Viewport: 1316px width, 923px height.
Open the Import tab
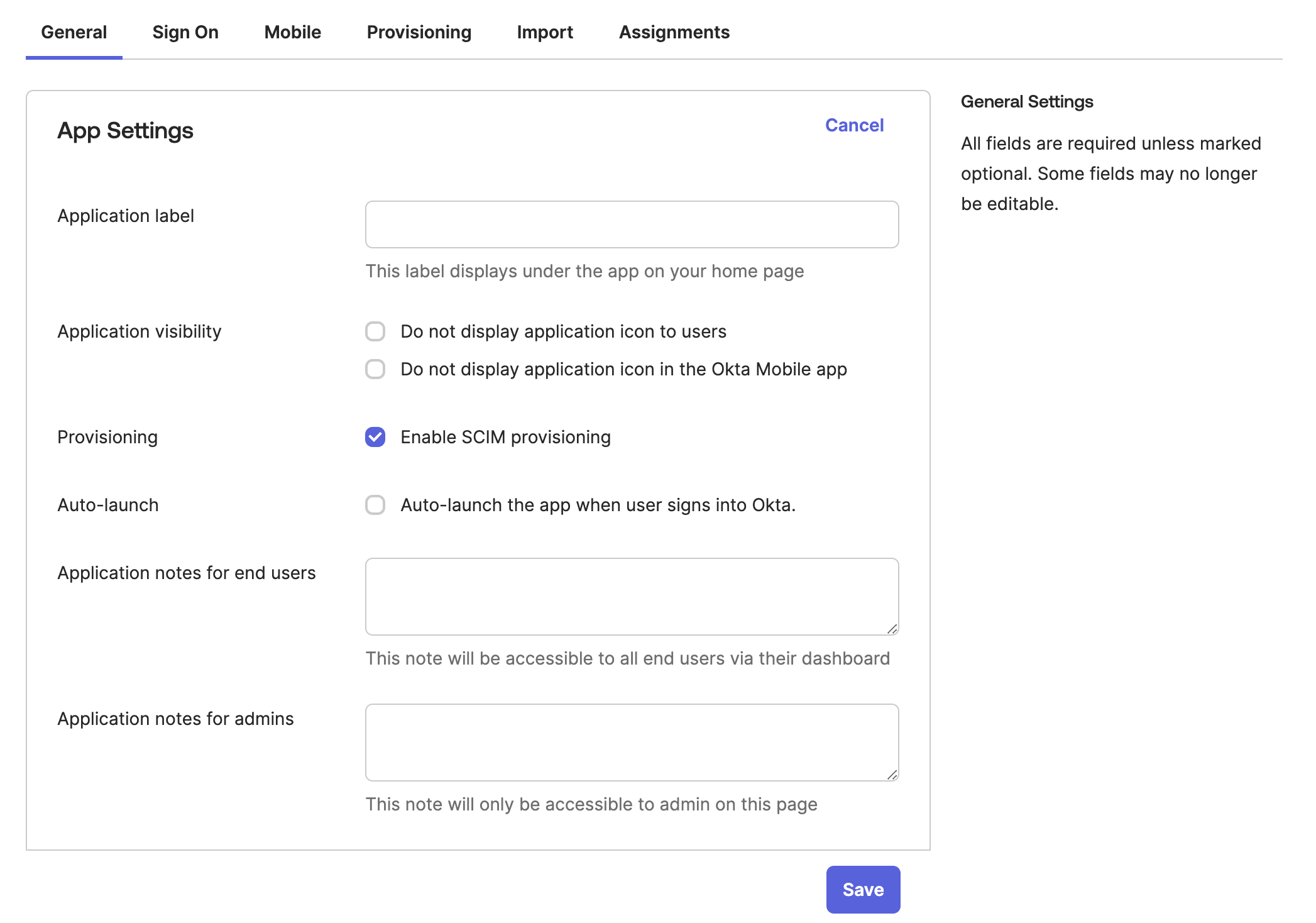click(545, 32)
